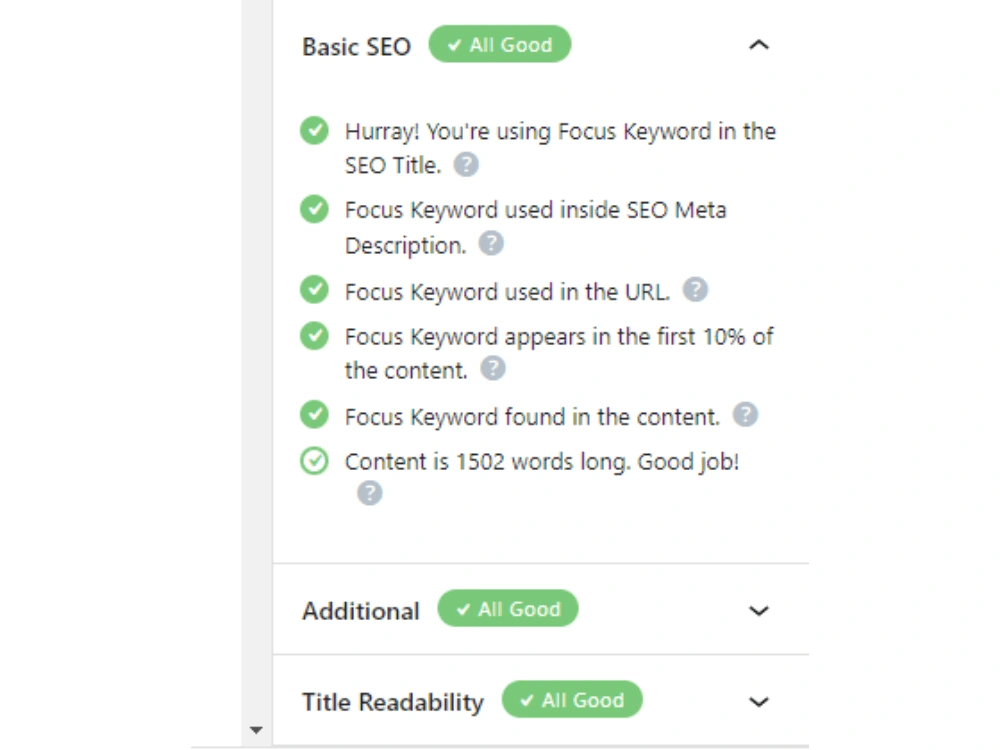Expand the Additional section

pyautogui.click(x=758, y=611)
